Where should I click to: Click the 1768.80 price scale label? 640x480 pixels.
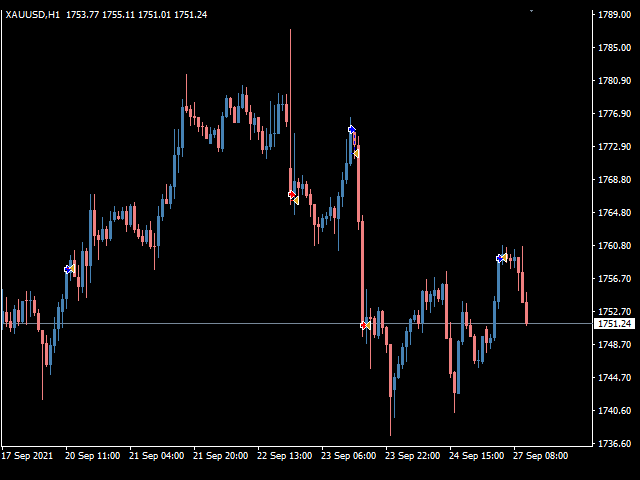(613, 180)
